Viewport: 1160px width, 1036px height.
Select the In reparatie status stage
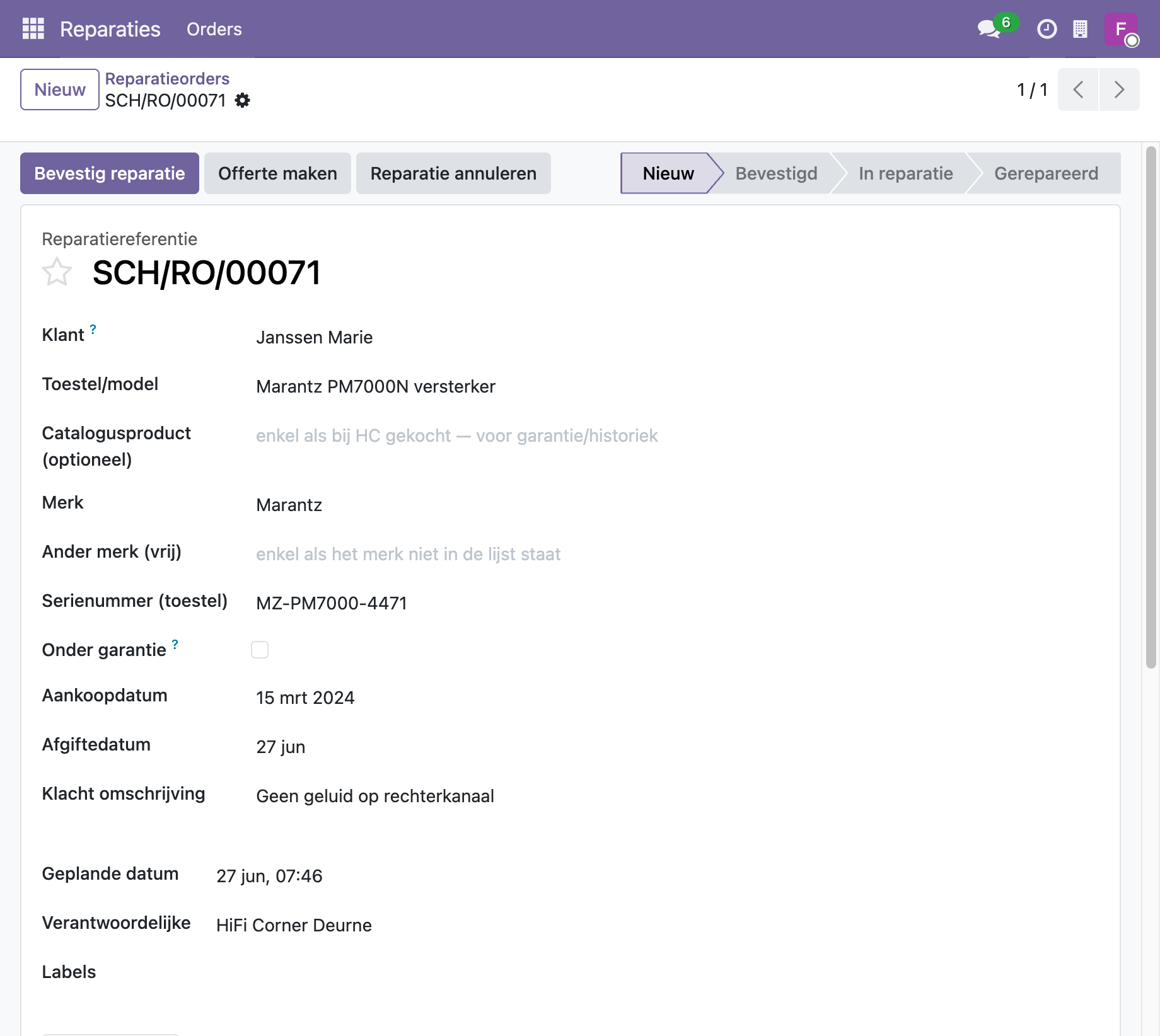[905, 173]
